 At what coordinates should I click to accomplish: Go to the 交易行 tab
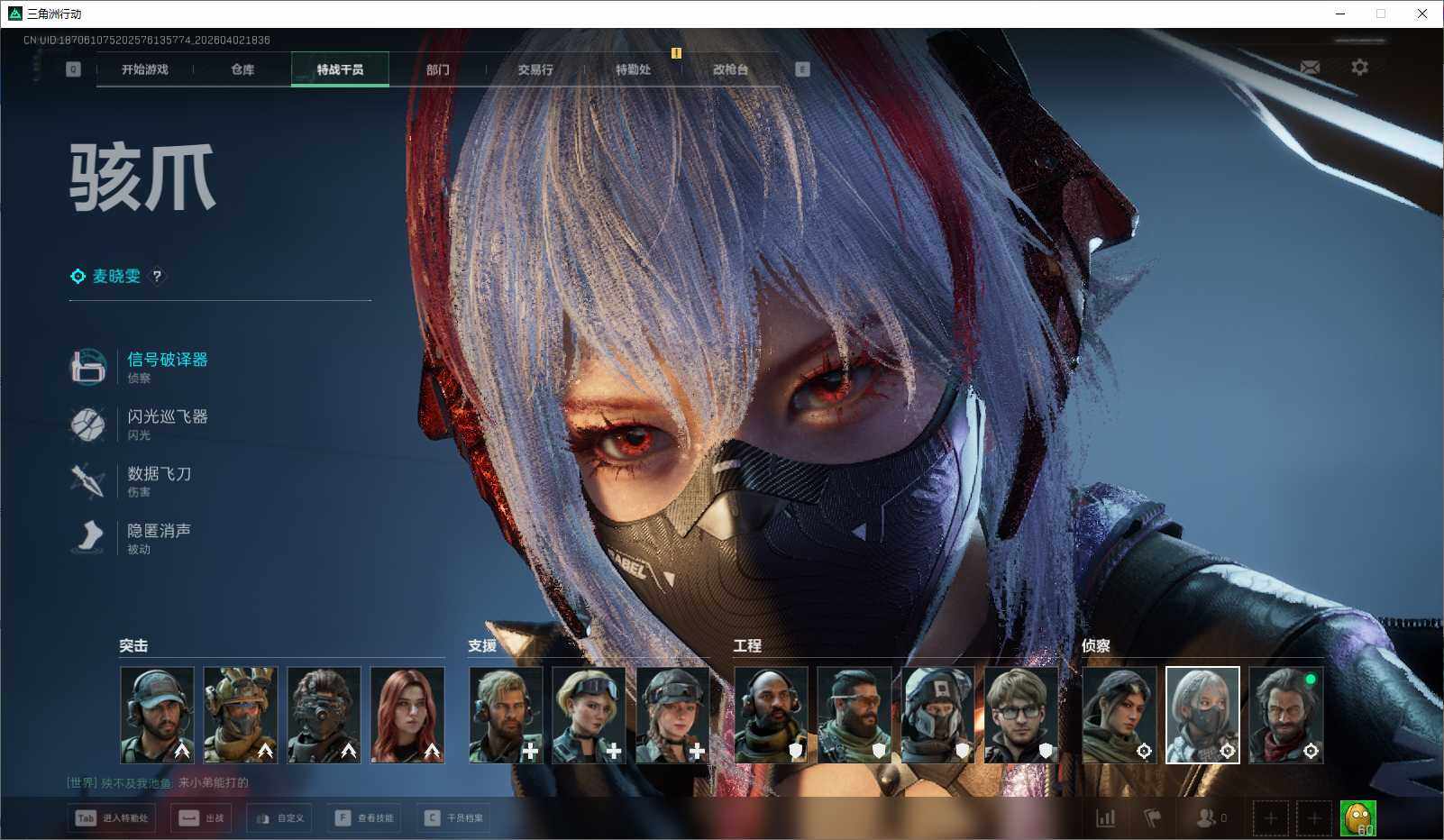[535, 69]
